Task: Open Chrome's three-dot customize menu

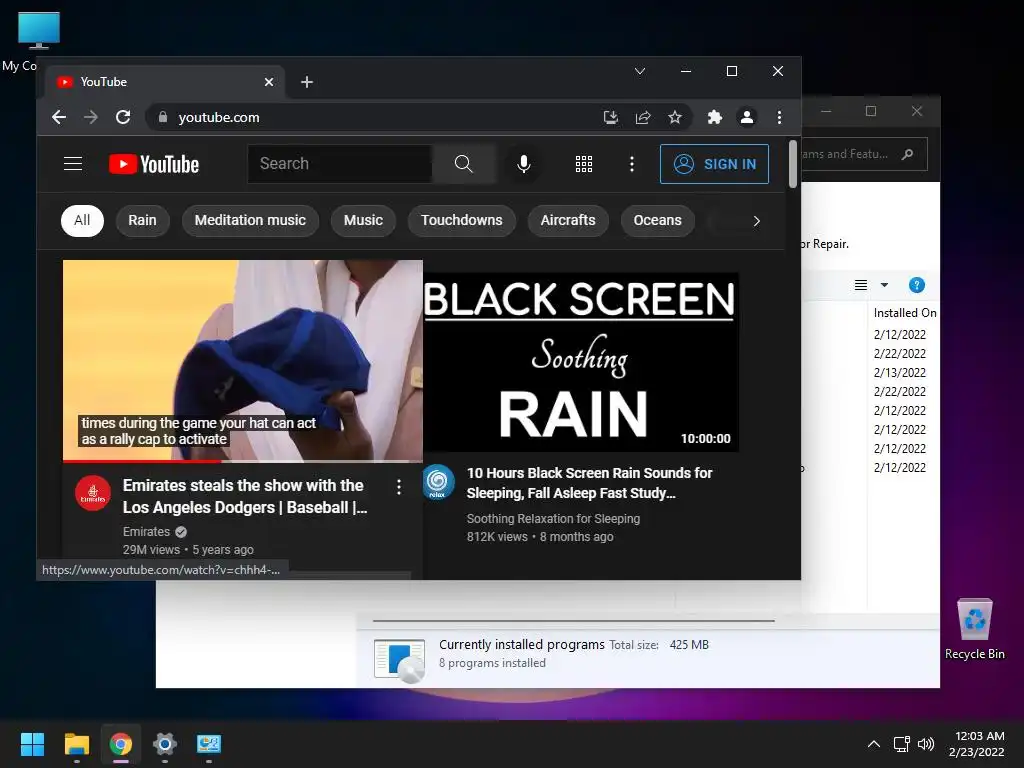Action: (x=779, y=117)
